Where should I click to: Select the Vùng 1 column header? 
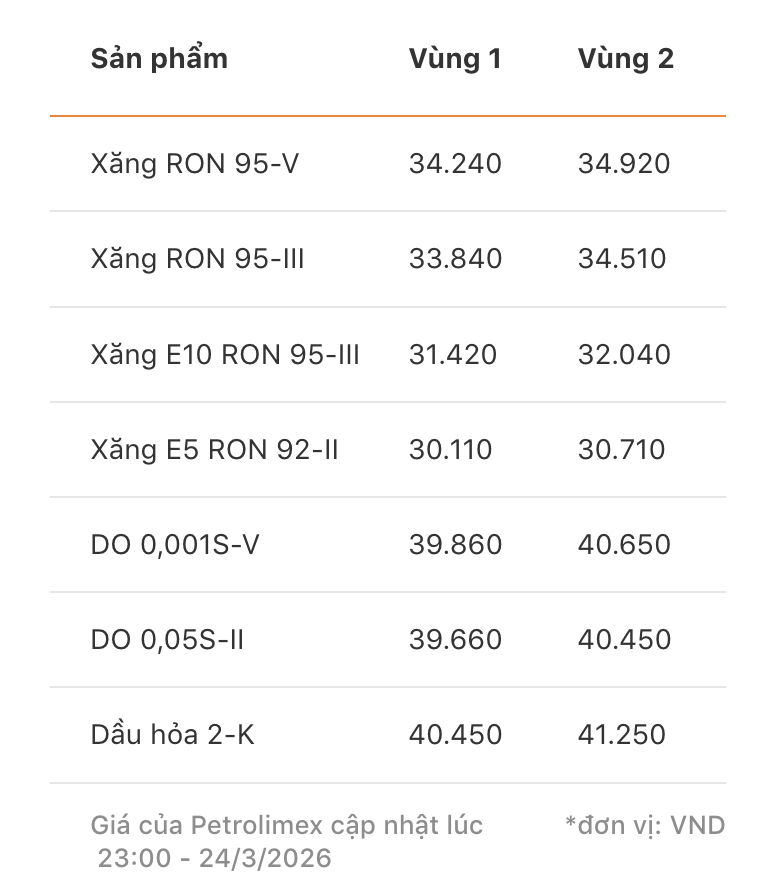pos(455,59)
